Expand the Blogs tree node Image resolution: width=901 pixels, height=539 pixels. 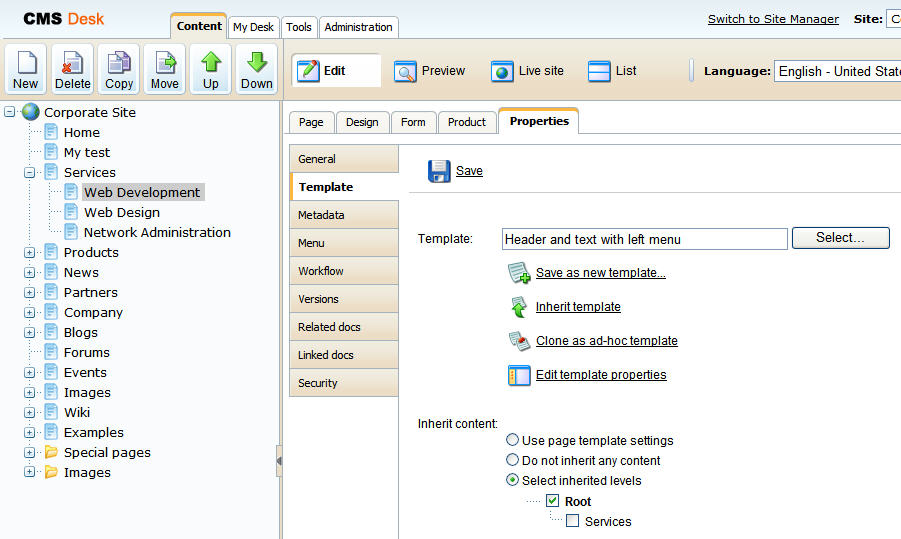[29, 332]
